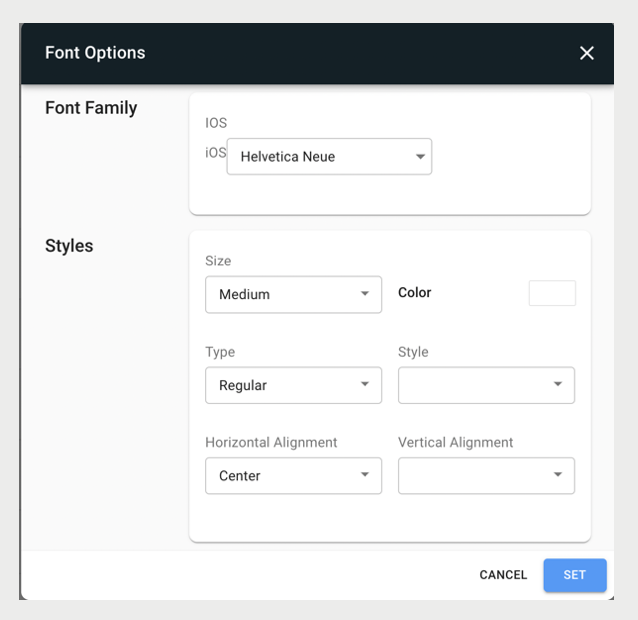Screen dimensions: 638x620
Task: Open the empty Style dropdown
Action: [x=486, y=385]
